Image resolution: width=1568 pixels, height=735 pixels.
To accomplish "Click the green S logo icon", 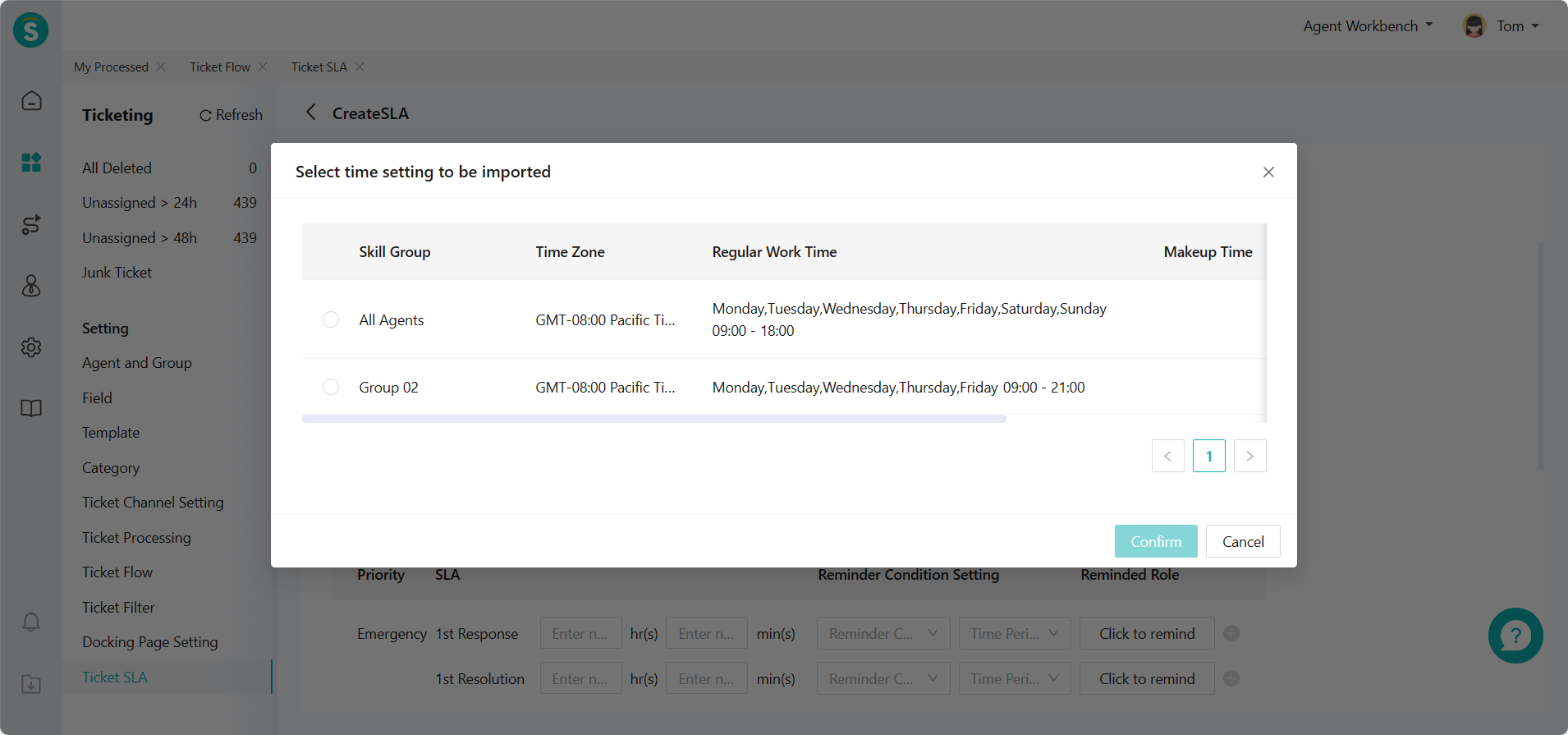I will tap(30, 30).
